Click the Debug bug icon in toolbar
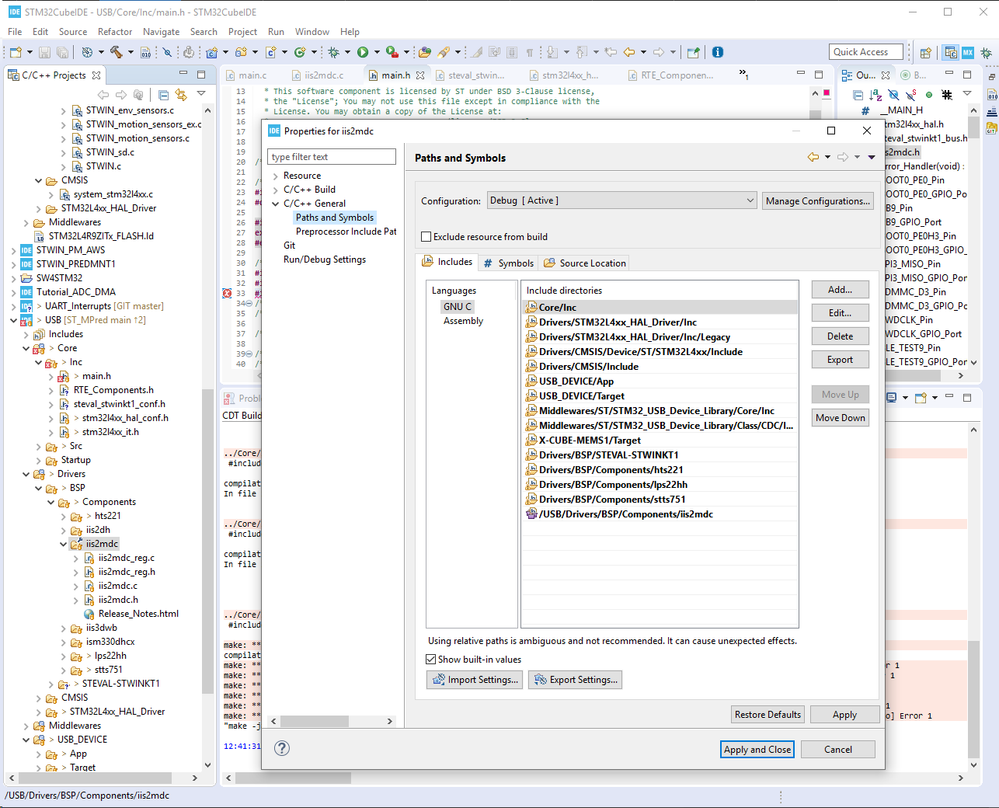999x808 pixels. point(334,52)
